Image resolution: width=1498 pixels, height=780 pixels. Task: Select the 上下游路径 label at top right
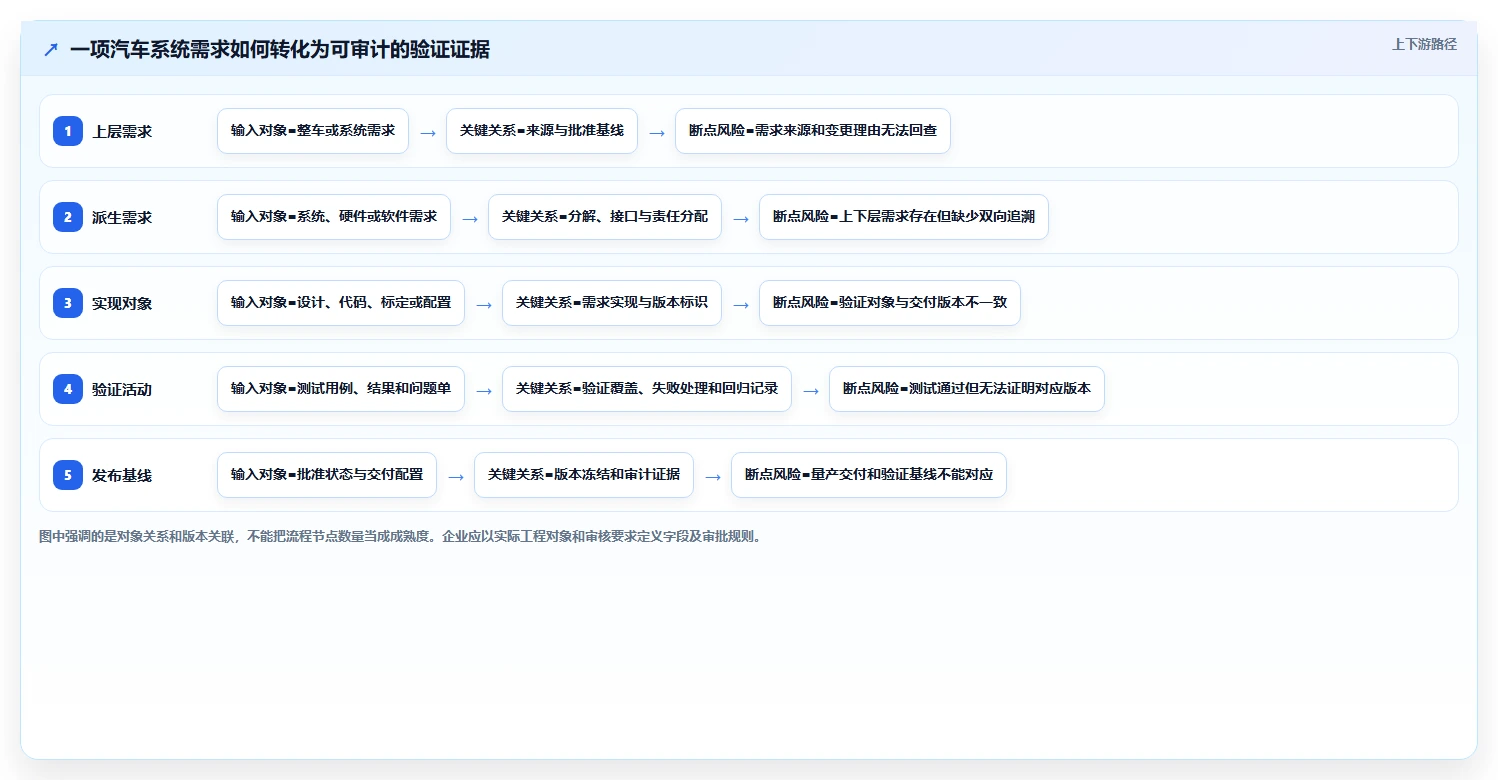coord(1424,44)
